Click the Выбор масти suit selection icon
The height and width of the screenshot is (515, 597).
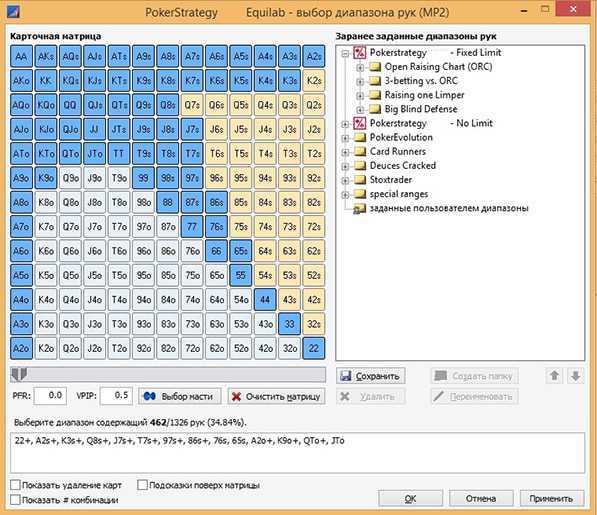149,396
